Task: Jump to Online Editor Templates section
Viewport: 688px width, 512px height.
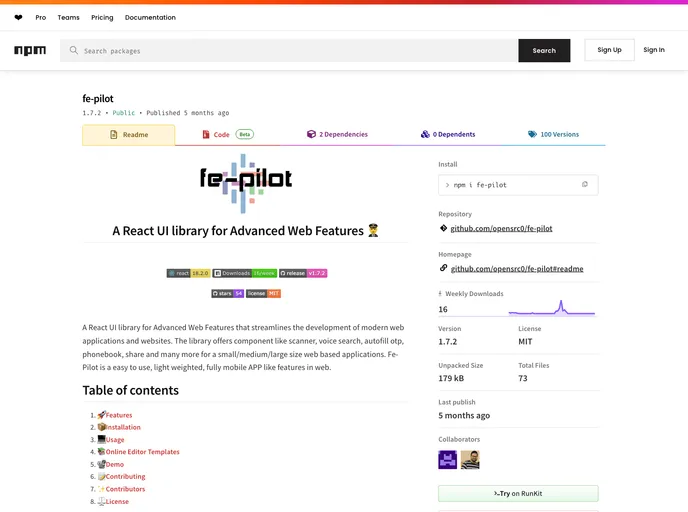Action: [142, 452]
